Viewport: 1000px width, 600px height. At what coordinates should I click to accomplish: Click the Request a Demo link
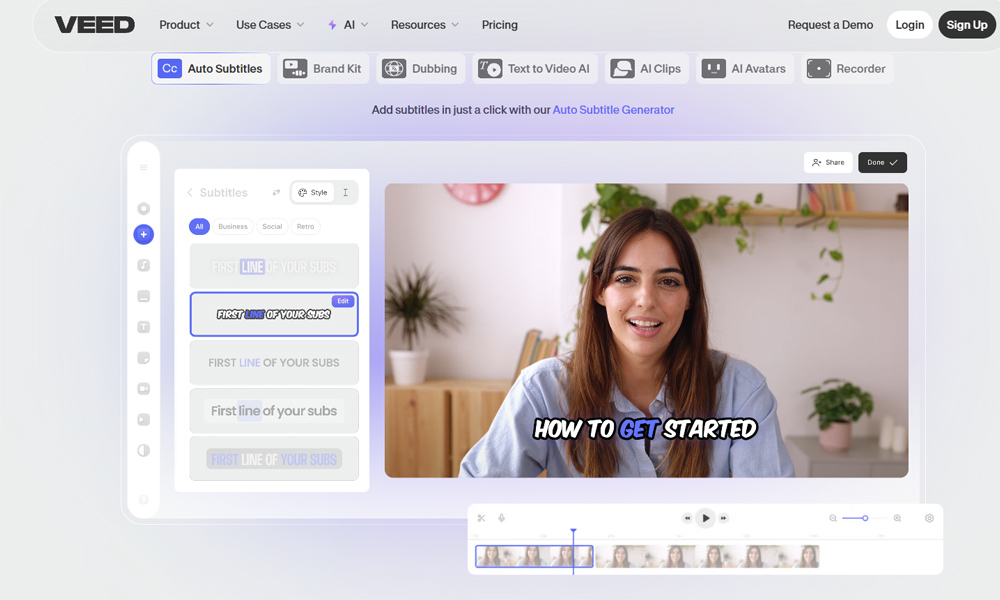tap(830, 25)
